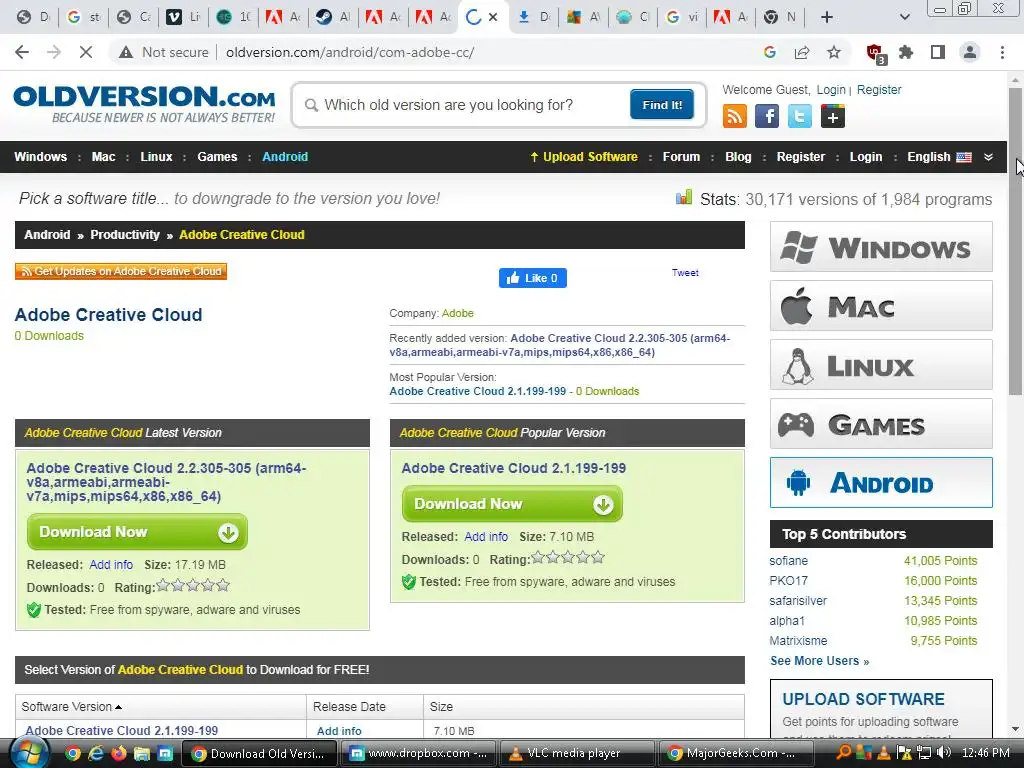Click the Login link beside Welcome Guest
Viewport: 1024px width, 768px height.
pyautogui.click(x=831, y=89)
